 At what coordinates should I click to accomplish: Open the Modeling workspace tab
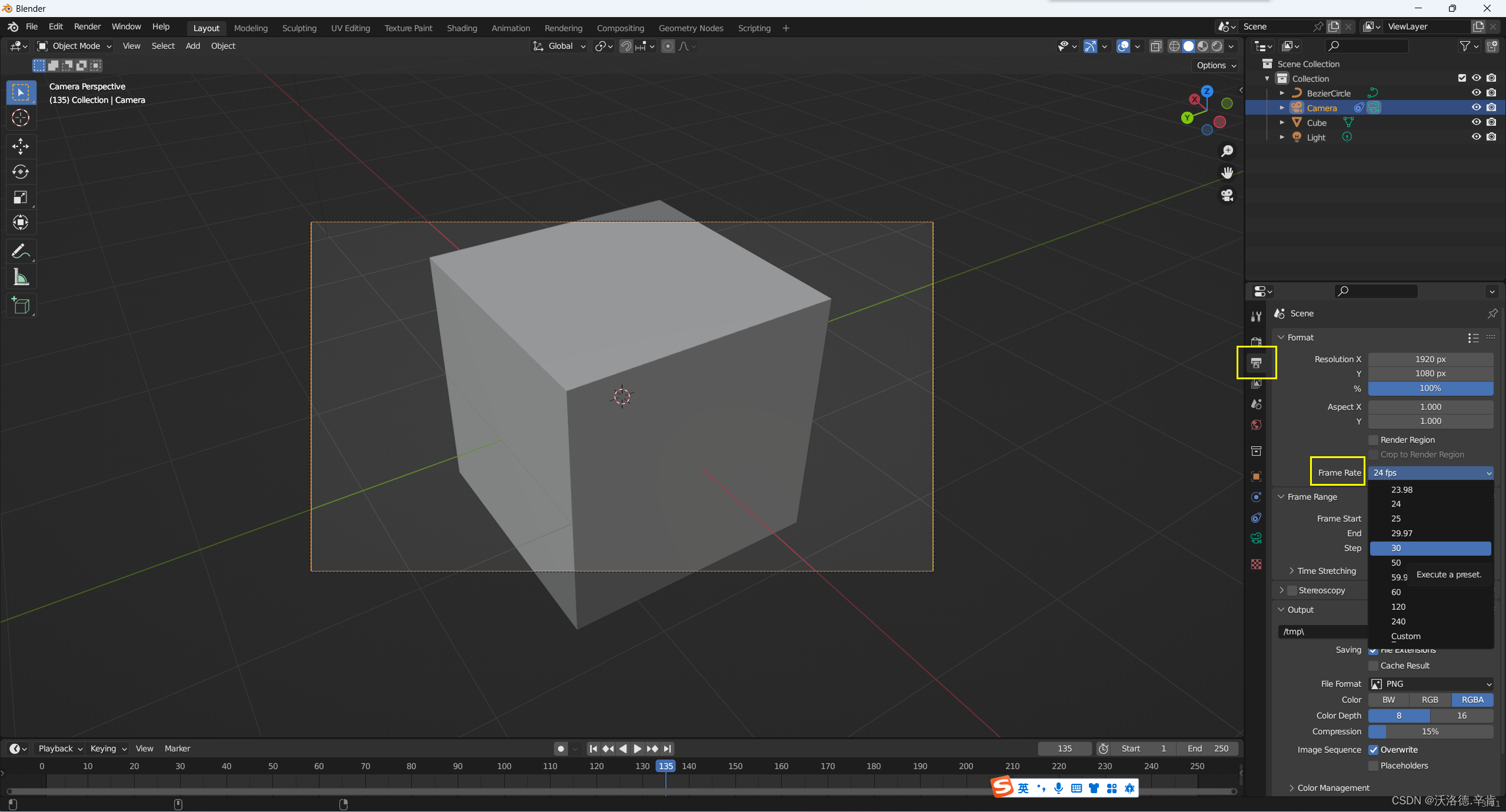(250, 27)
